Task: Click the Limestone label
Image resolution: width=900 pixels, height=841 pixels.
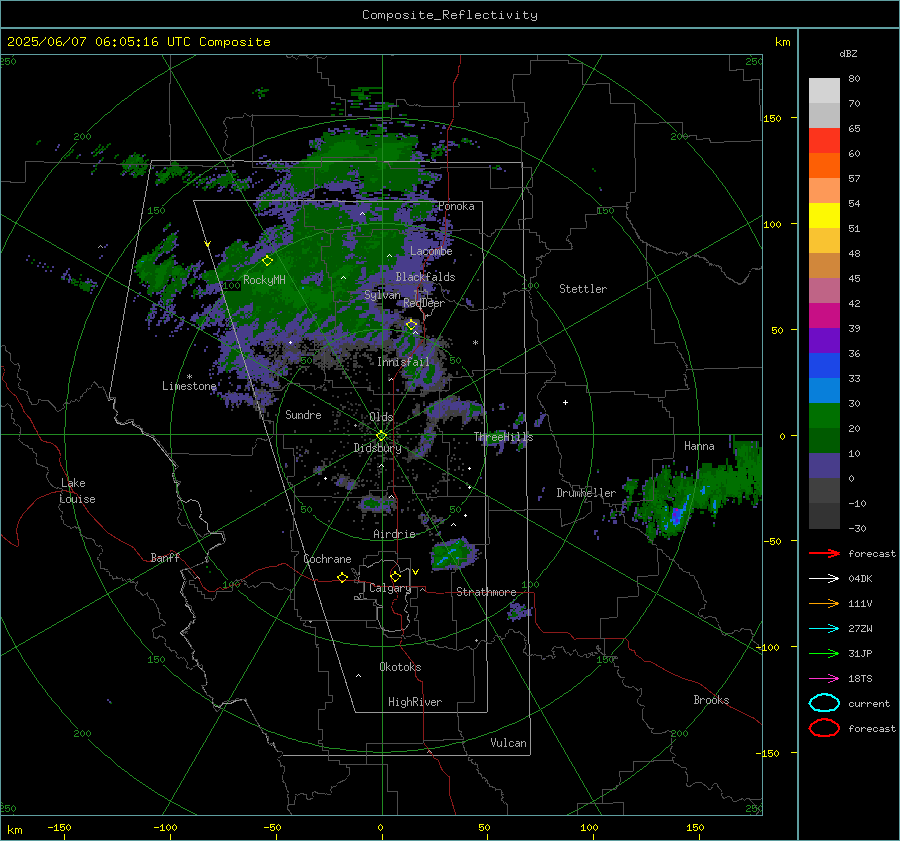Action: 189,386
